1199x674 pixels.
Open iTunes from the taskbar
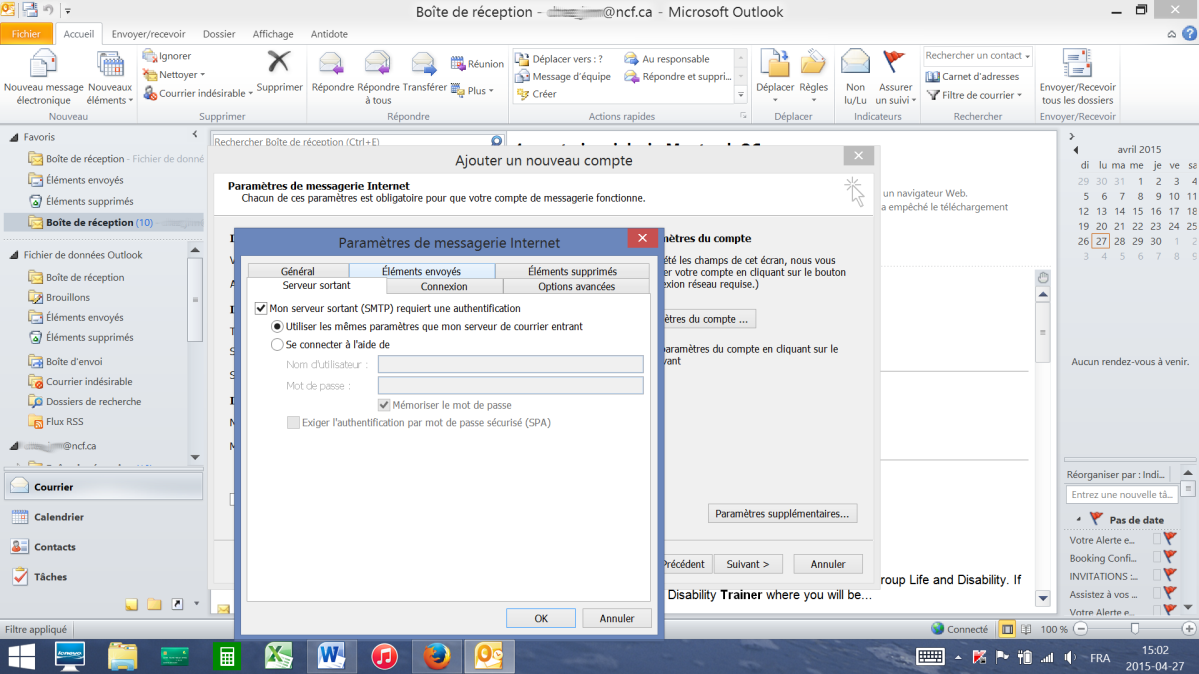(384, 656)
